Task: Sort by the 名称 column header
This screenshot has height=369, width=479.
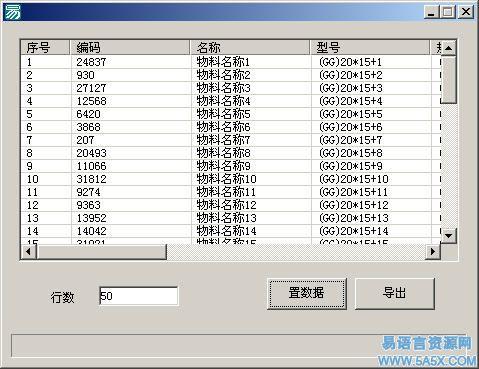Action: coord(250,47)
